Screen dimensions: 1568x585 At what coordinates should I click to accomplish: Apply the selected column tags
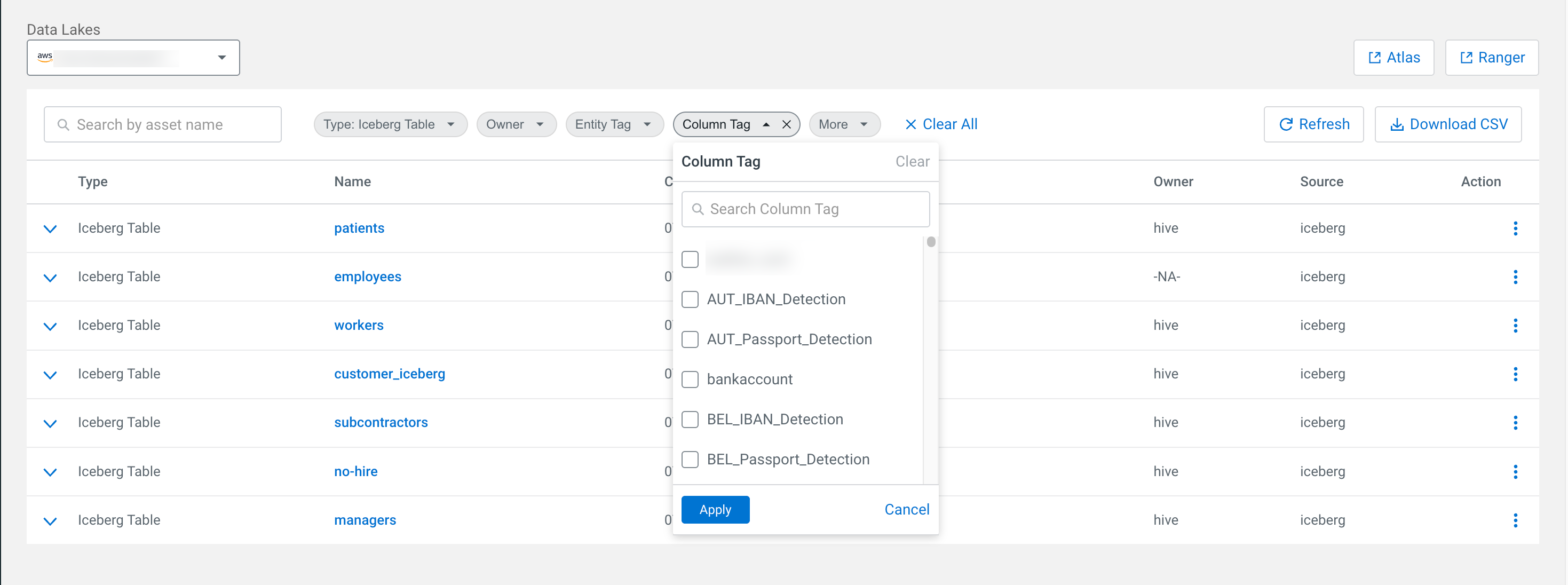click(x=715, y=510)
